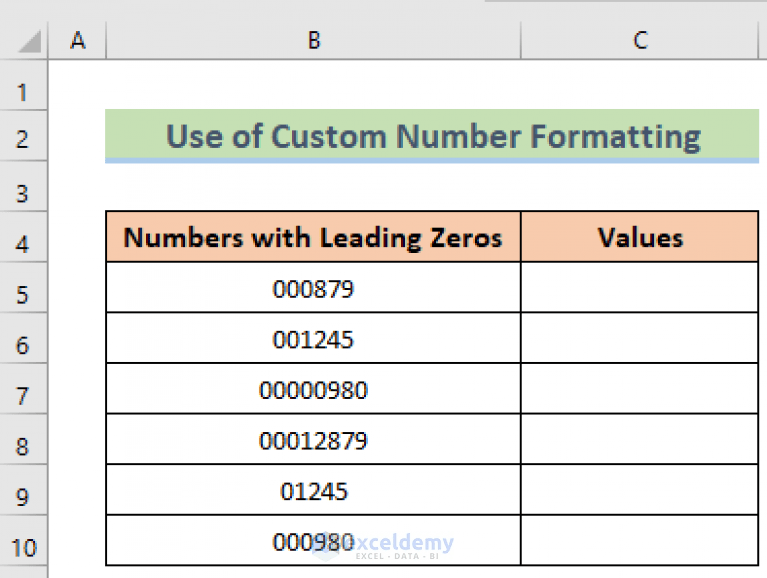Select column A header

77,41
